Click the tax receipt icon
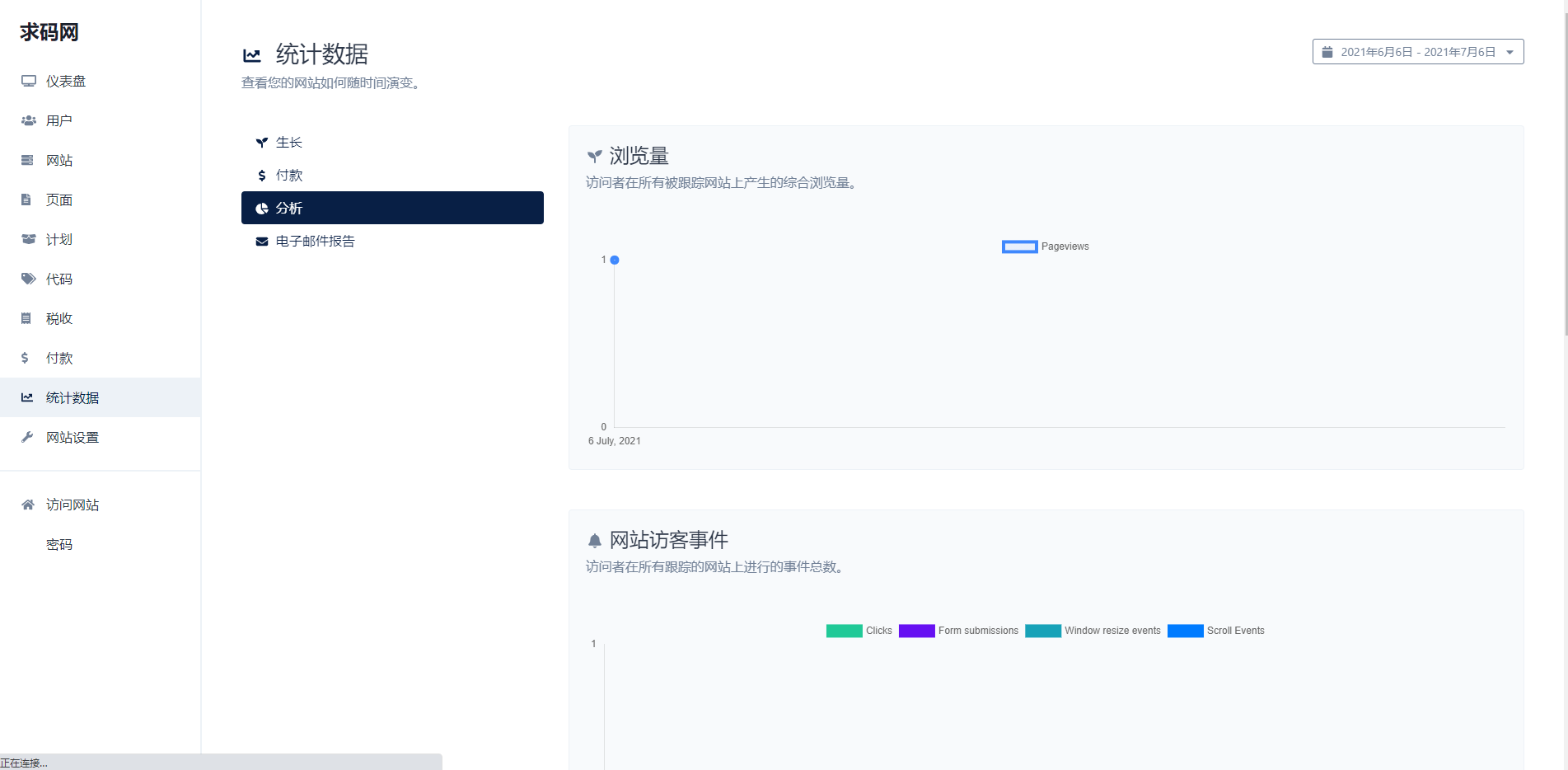1568x770 pixels. (x=26, y=318)
